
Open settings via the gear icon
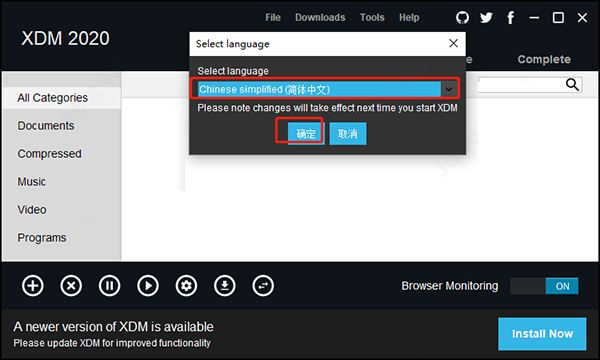pyautogui.click(x=186, y=286)
